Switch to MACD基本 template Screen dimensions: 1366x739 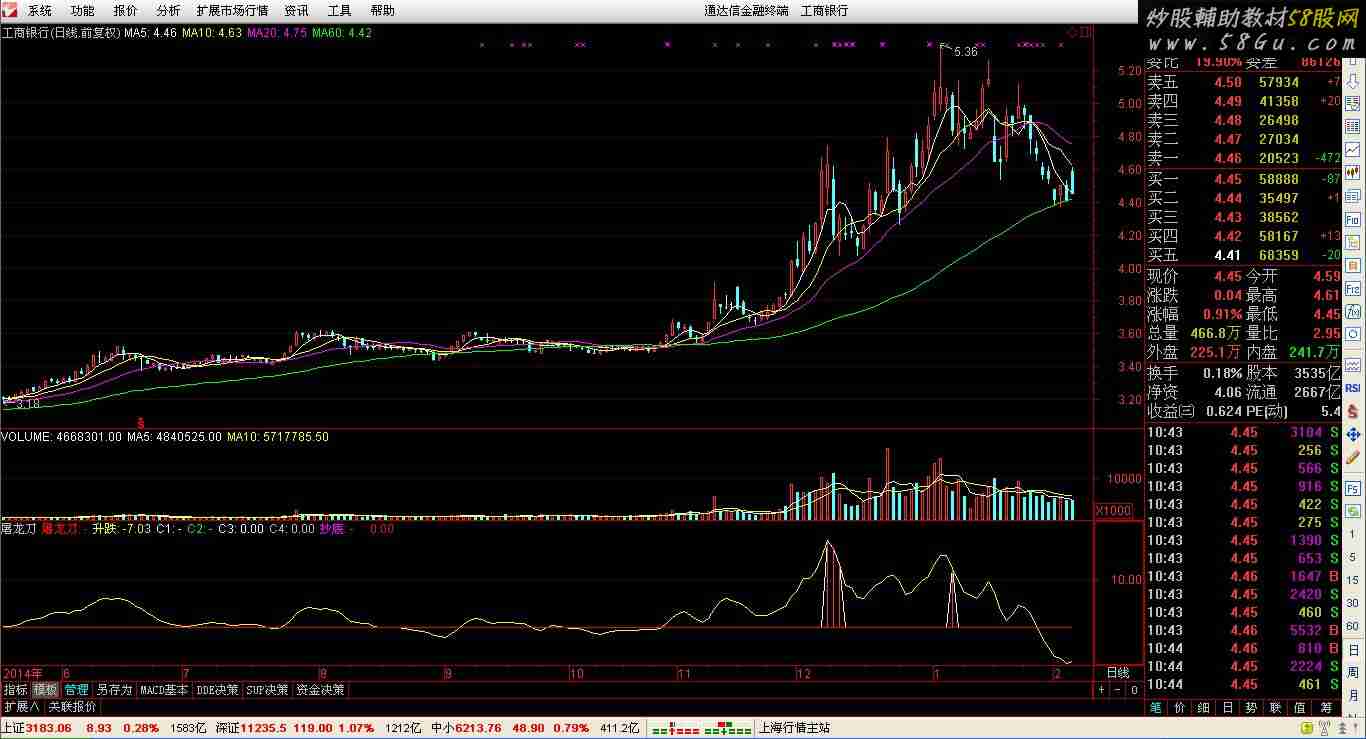tap(164, 689)
